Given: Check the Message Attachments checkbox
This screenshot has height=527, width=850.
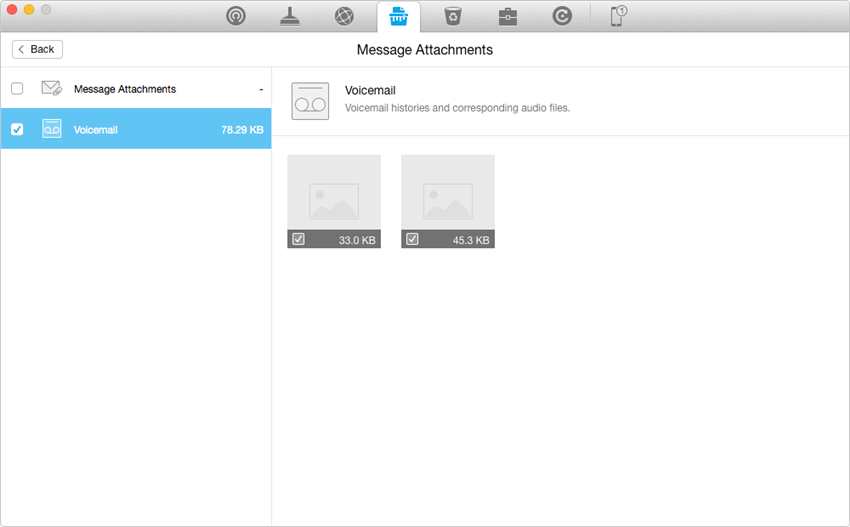Looking at the screenshot, I should point(17,88).
